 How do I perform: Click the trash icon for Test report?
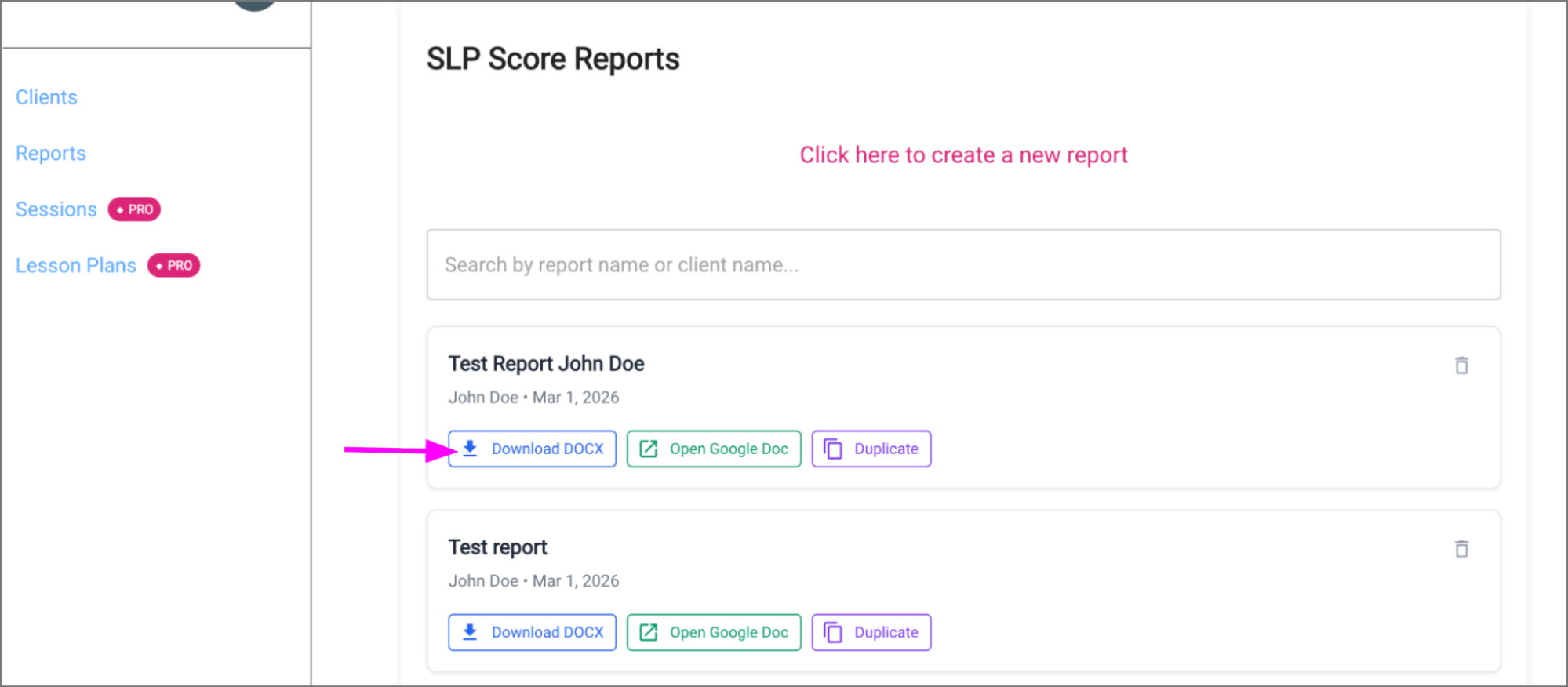1461,549
